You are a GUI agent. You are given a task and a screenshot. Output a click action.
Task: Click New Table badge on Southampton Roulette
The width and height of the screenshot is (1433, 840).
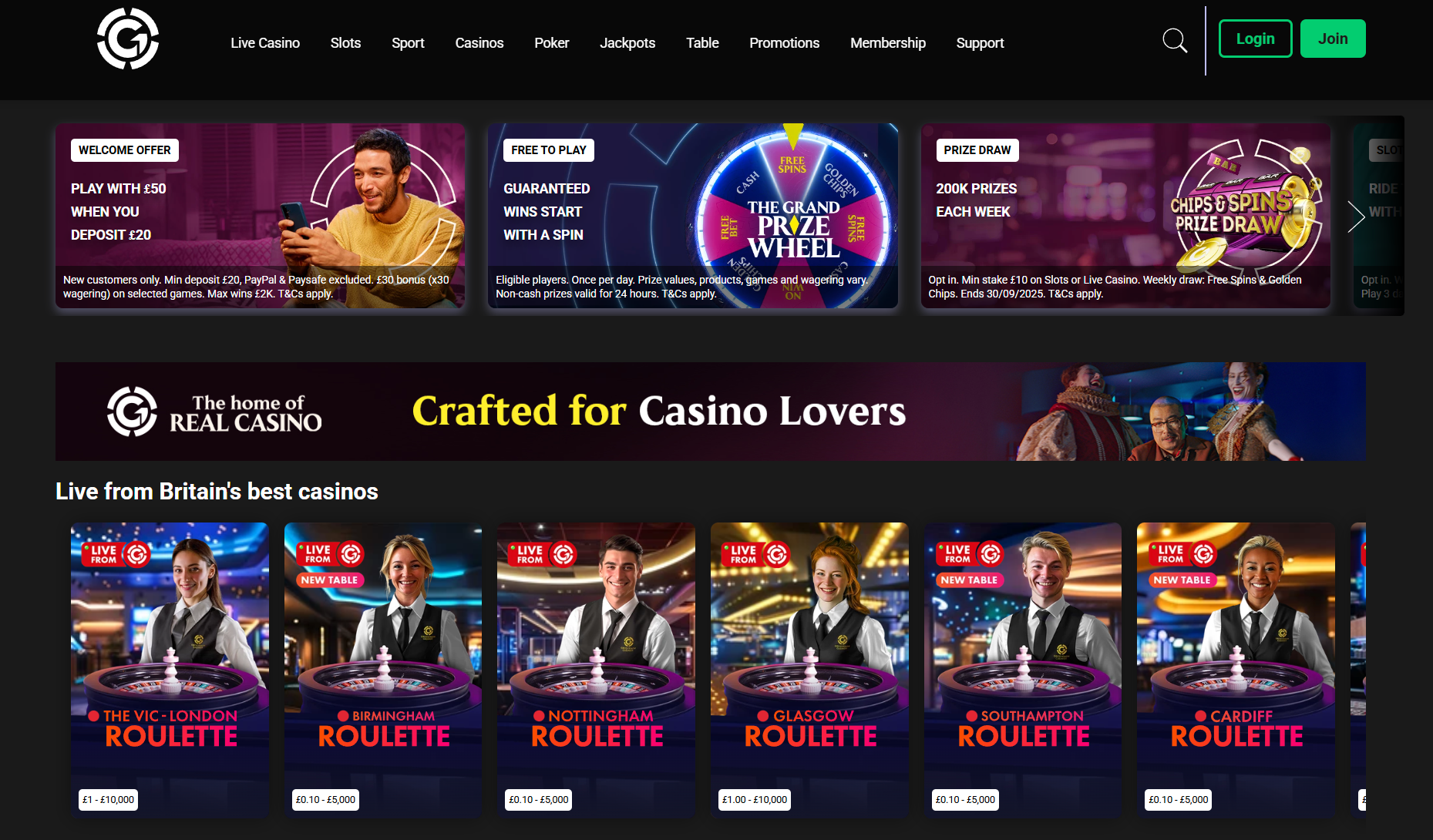(x=969, y=580)
